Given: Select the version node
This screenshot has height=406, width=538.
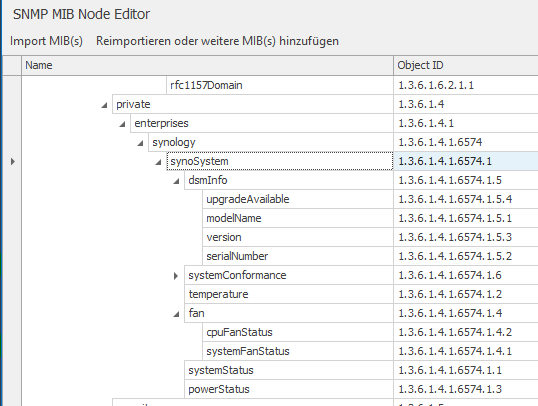Looking at the screenshot, I should 298,237.
